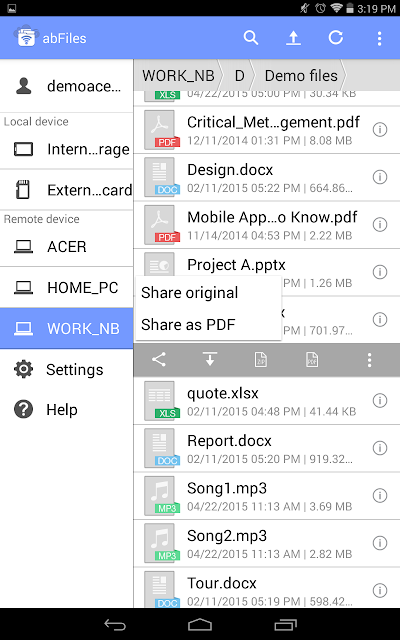Show info for quote.xlsx

click(380, 401)
